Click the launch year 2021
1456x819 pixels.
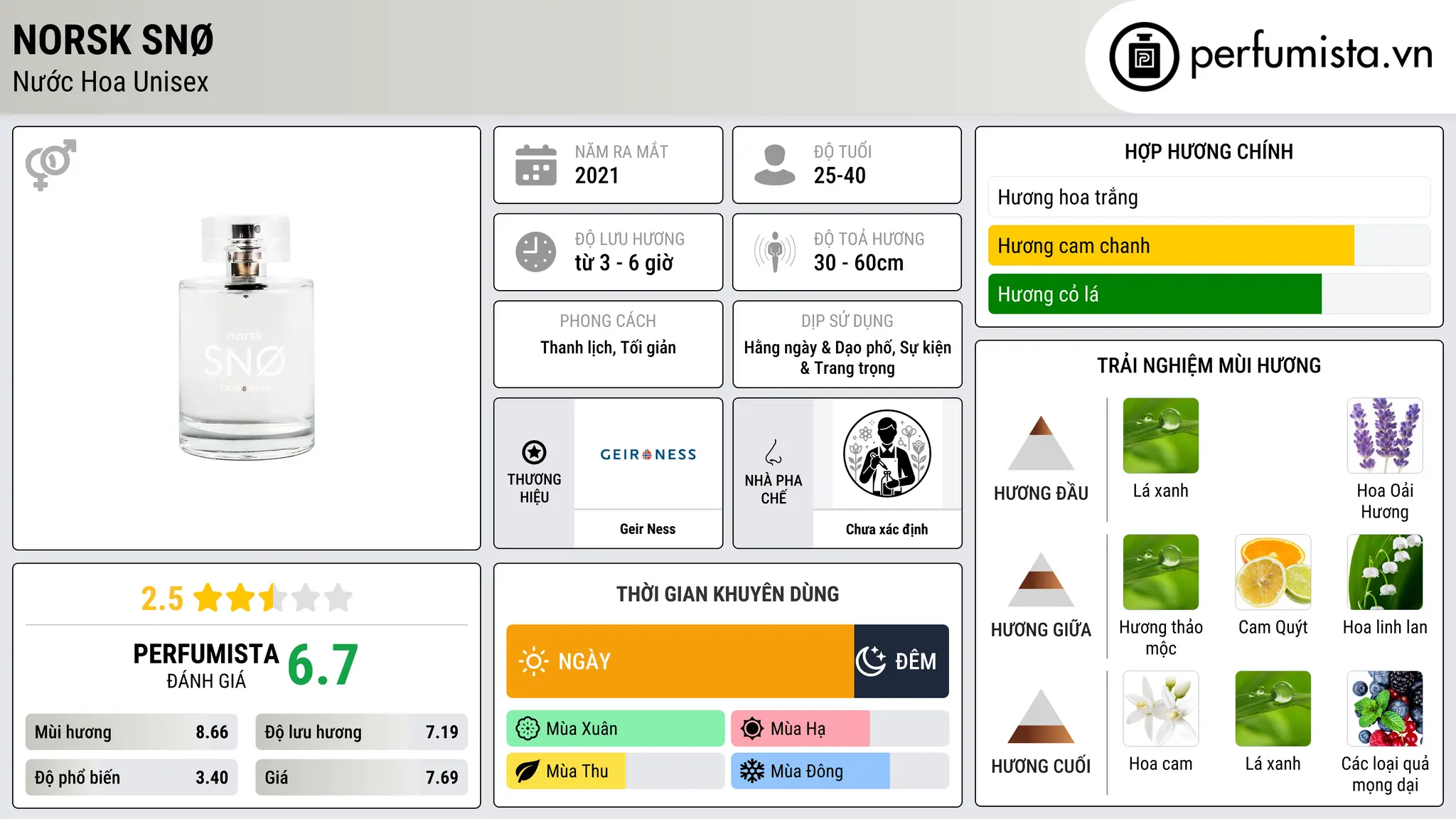pos(597,176)
